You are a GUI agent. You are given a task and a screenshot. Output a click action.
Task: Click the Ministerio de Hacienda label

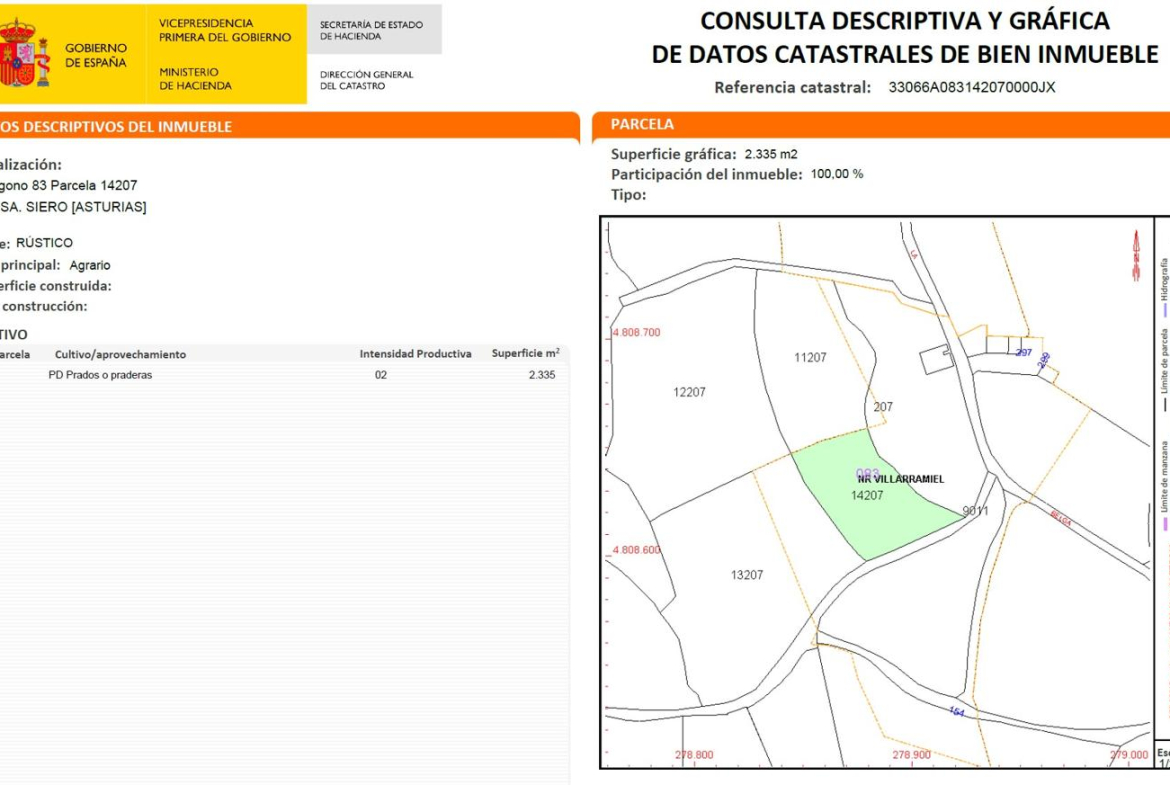coord(195,79)
